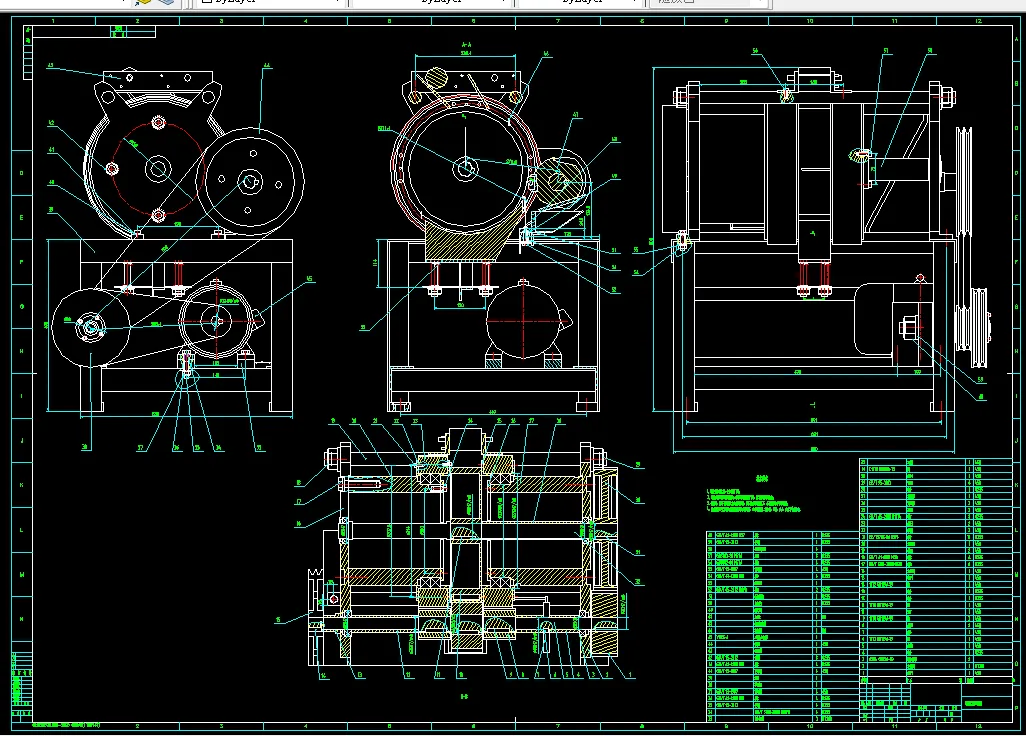
Task: Select part balloon number 58
Action: point(930,50)
